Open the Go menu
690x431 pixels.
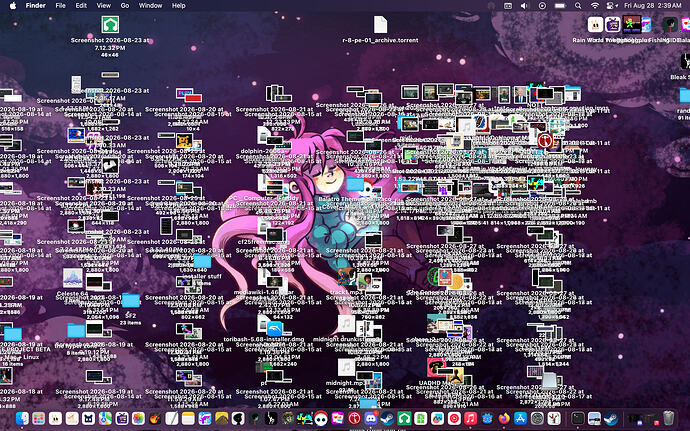point(125,6)
